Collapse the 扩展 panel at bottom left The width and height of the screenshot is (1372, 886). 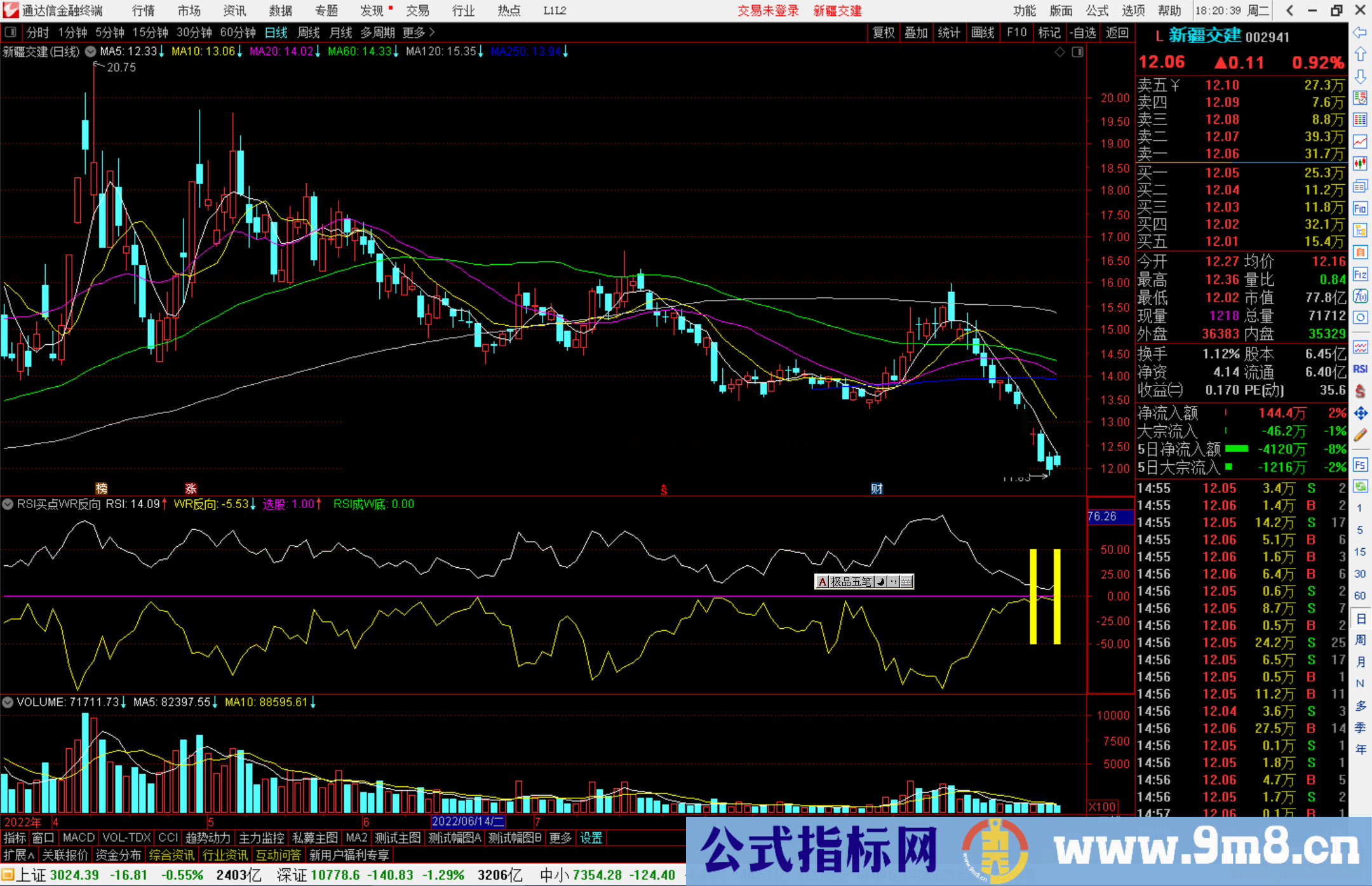pos(18,855)
